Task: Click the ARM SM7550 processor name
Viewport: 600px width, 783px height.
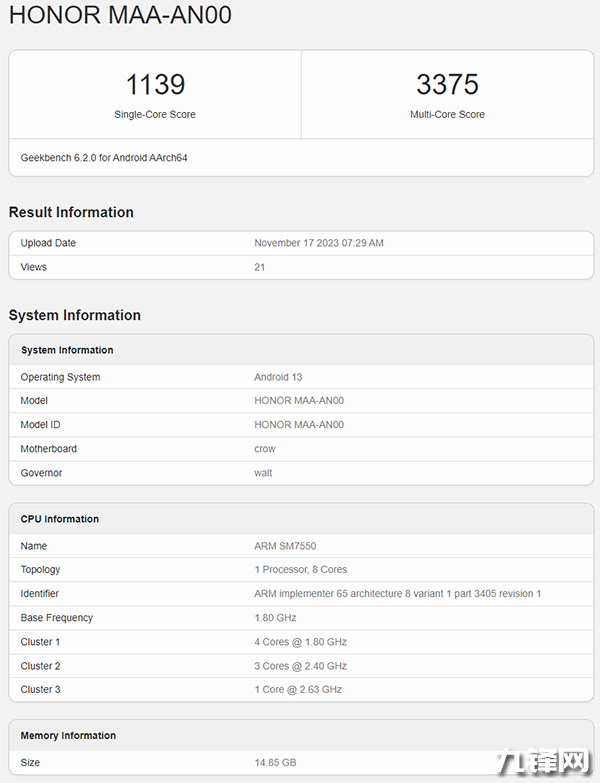Action: point(285,546)
